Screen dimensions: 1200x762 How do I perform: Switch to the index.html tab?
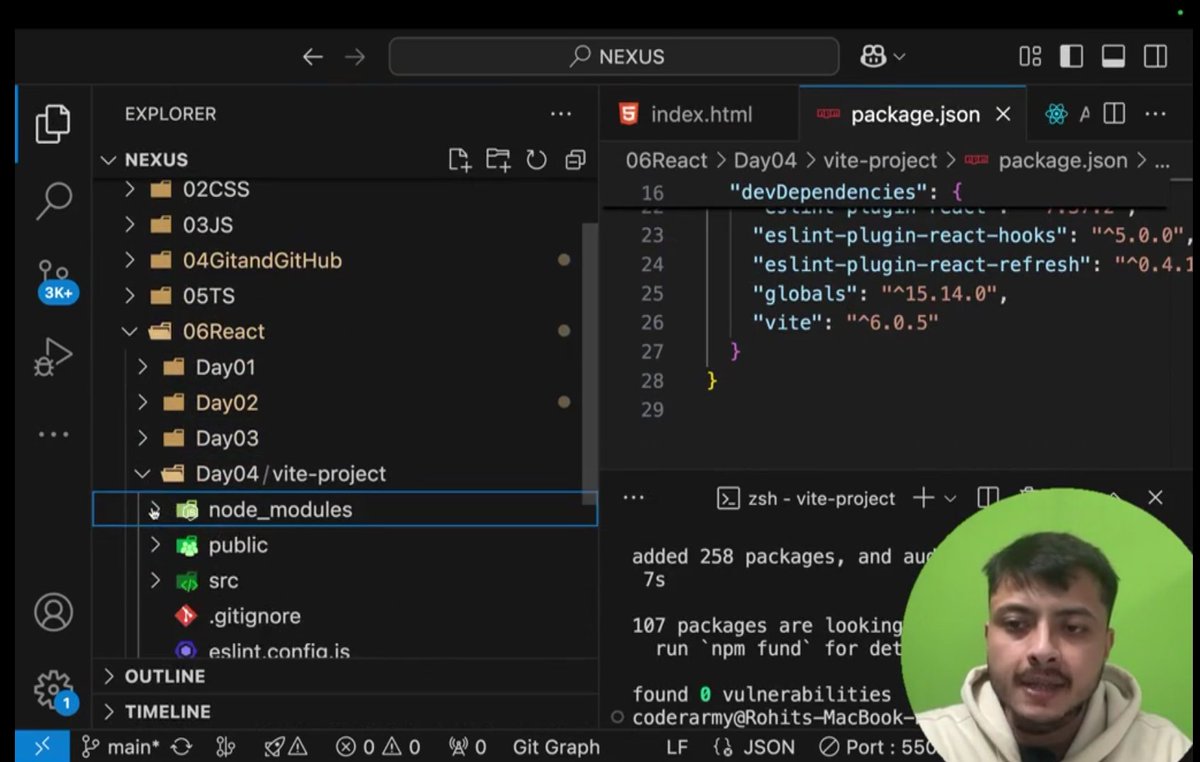coord(699,114)
